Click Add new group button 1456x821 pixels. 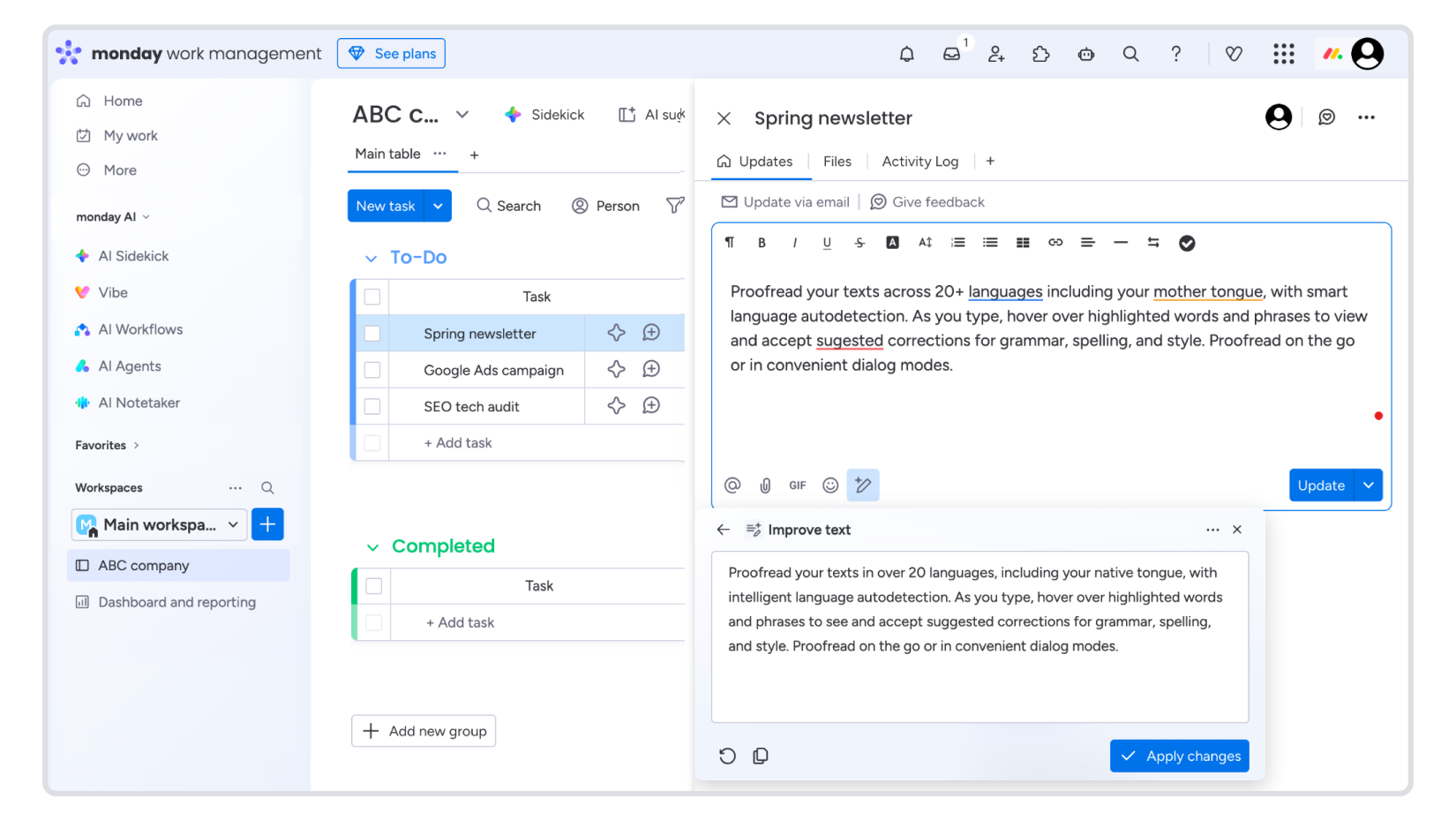click(424, 731)
